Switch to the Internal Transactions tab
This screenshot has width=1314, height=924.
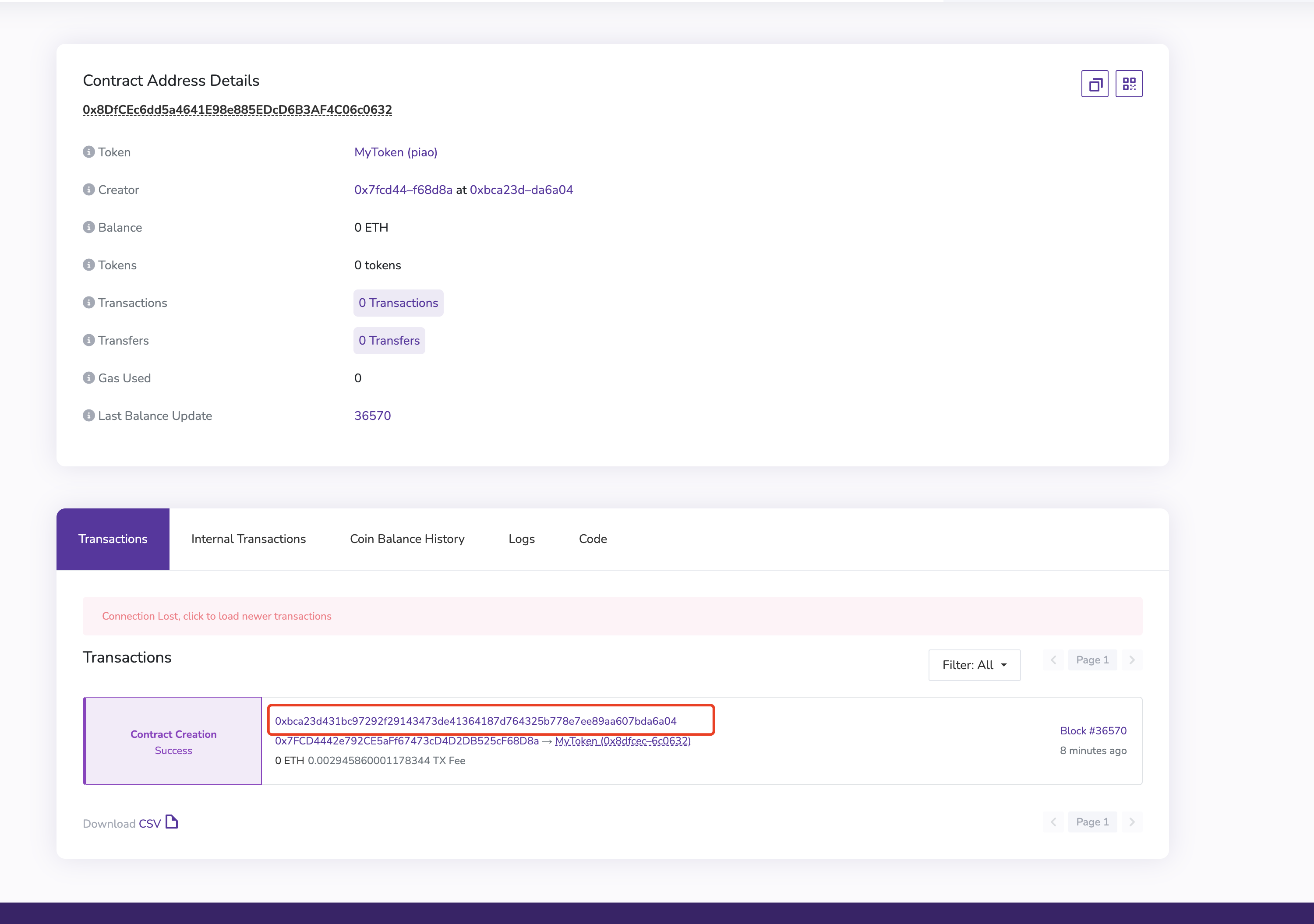tap(248, 539)
